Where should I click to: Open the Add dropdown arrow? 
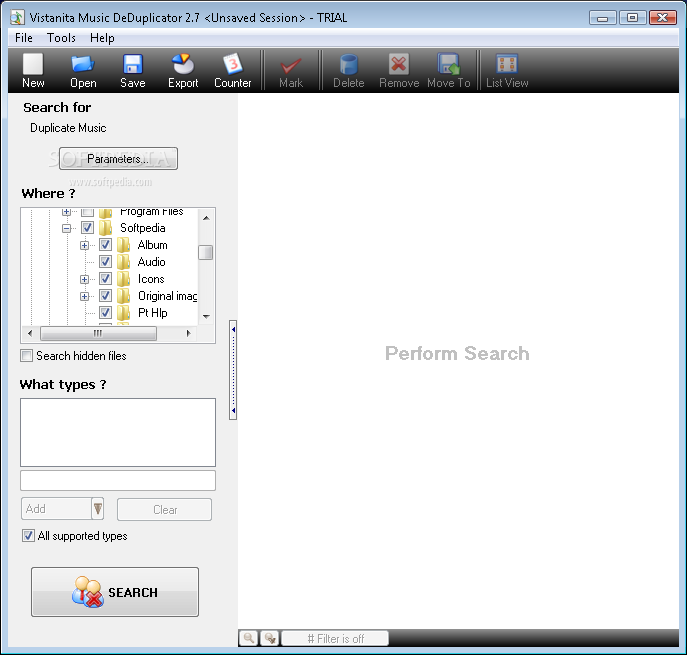tap(98, 509)
